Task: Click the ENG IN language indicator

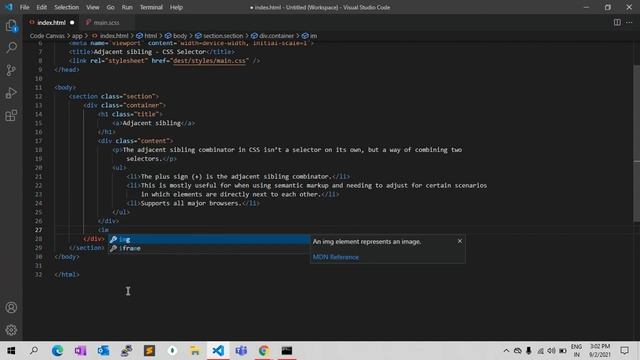Action: coord(576,351)
